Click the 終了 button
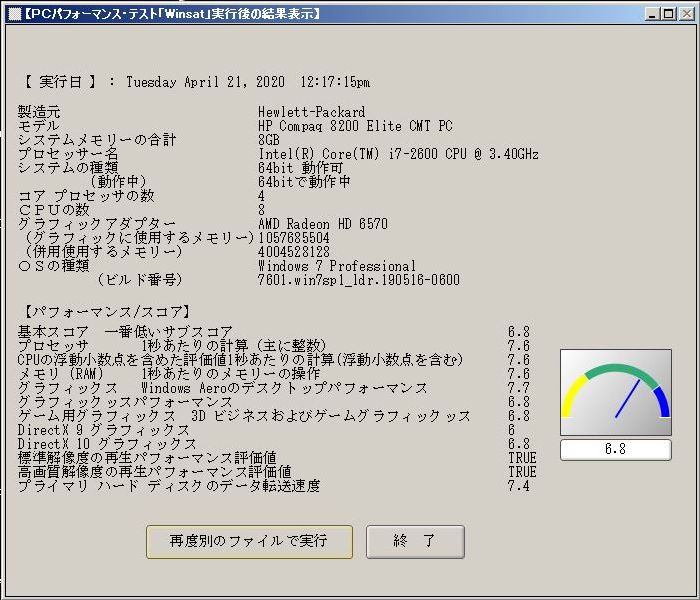 (415, 542)
